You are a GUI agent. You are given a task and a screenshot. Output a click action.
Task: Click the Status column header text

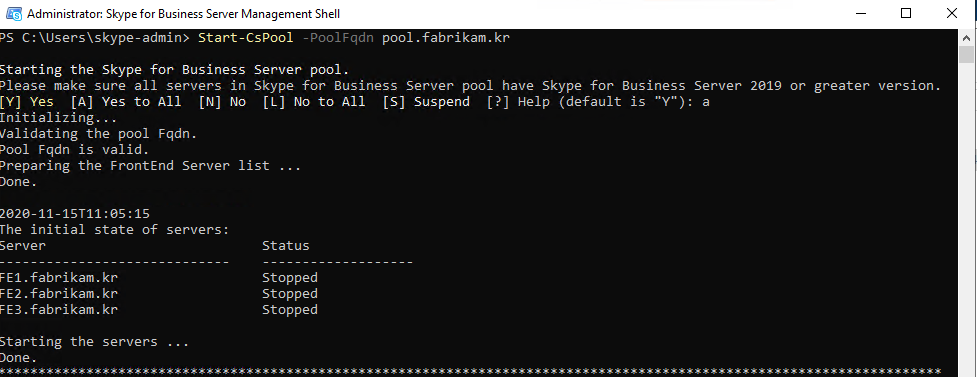285,246
